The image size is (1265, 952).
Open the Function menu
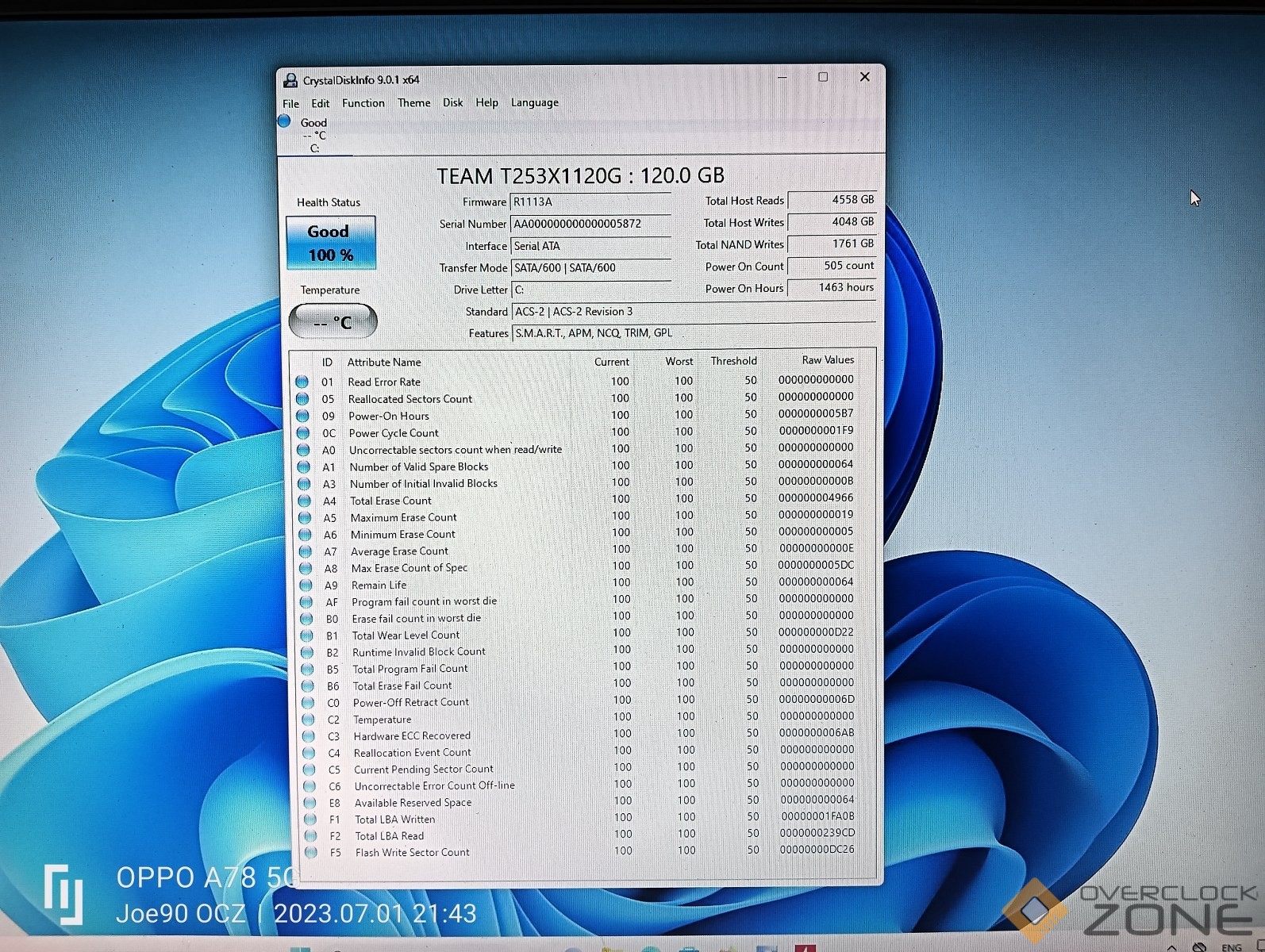click(363, 103)
